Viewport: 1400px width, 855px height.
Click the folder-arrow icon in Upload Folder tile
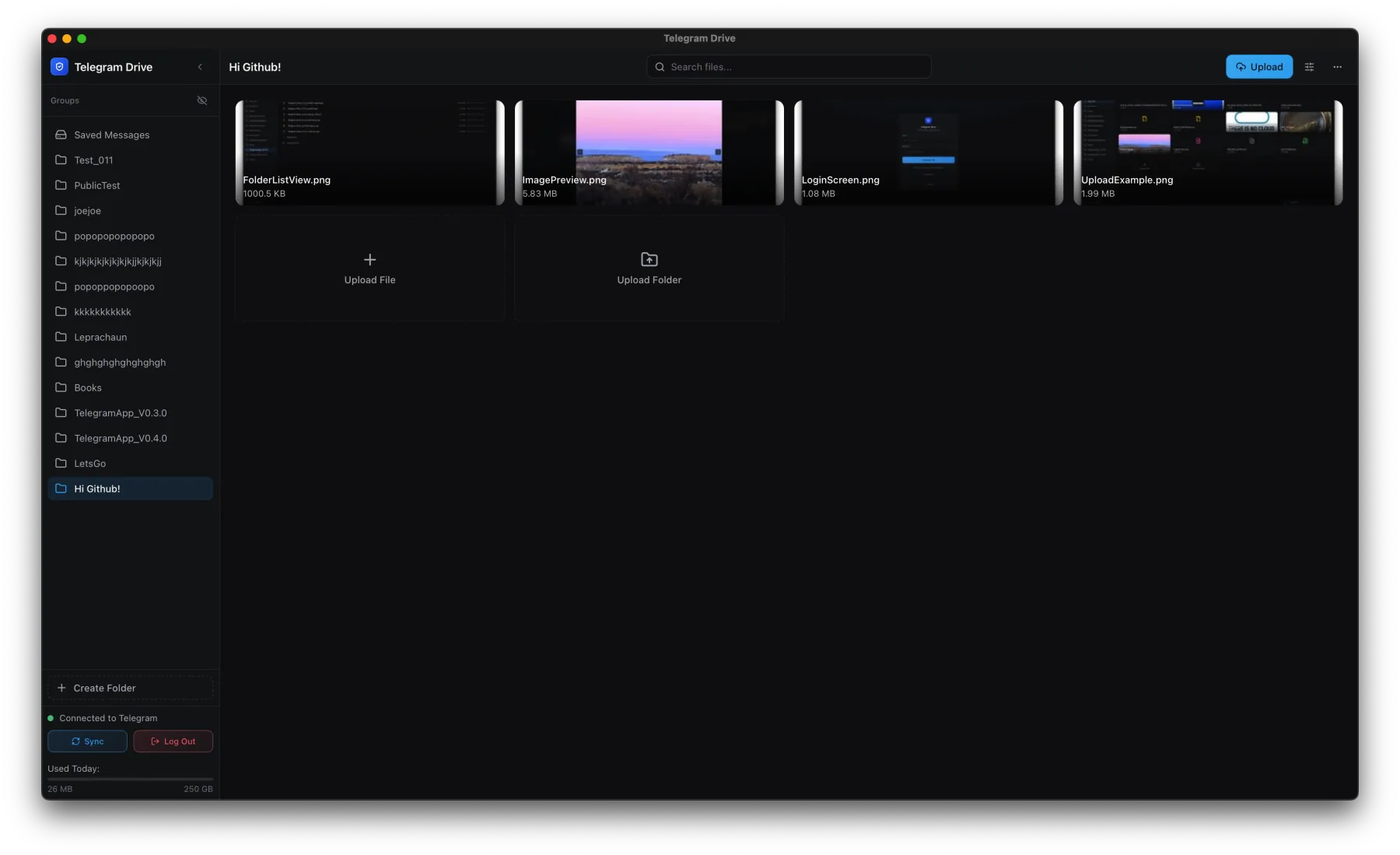(x=649, y=259)
